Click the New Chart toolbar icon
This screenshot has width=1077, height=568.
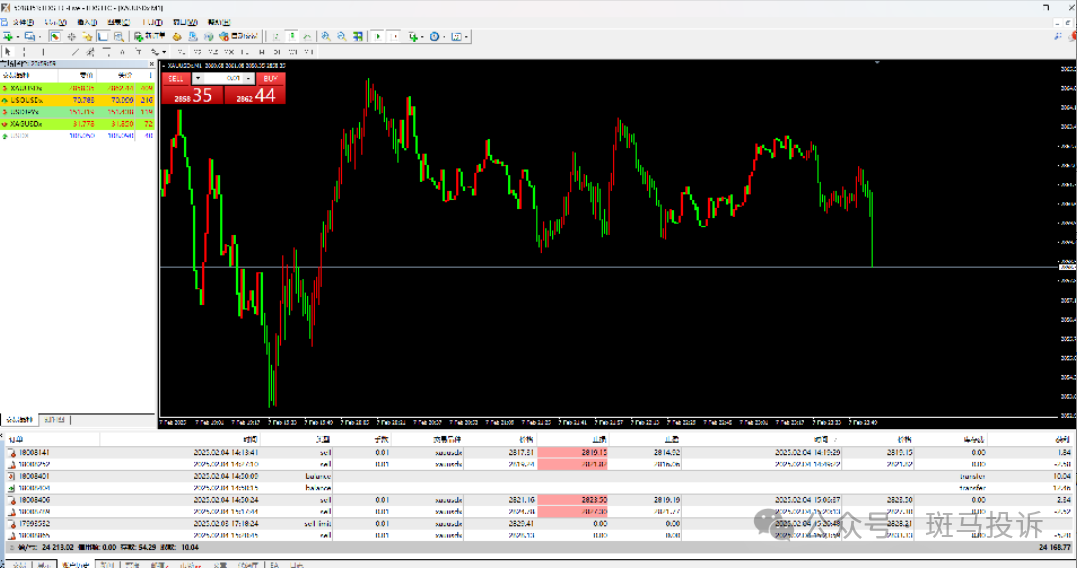pyautogui.click(x=8, y=36)
